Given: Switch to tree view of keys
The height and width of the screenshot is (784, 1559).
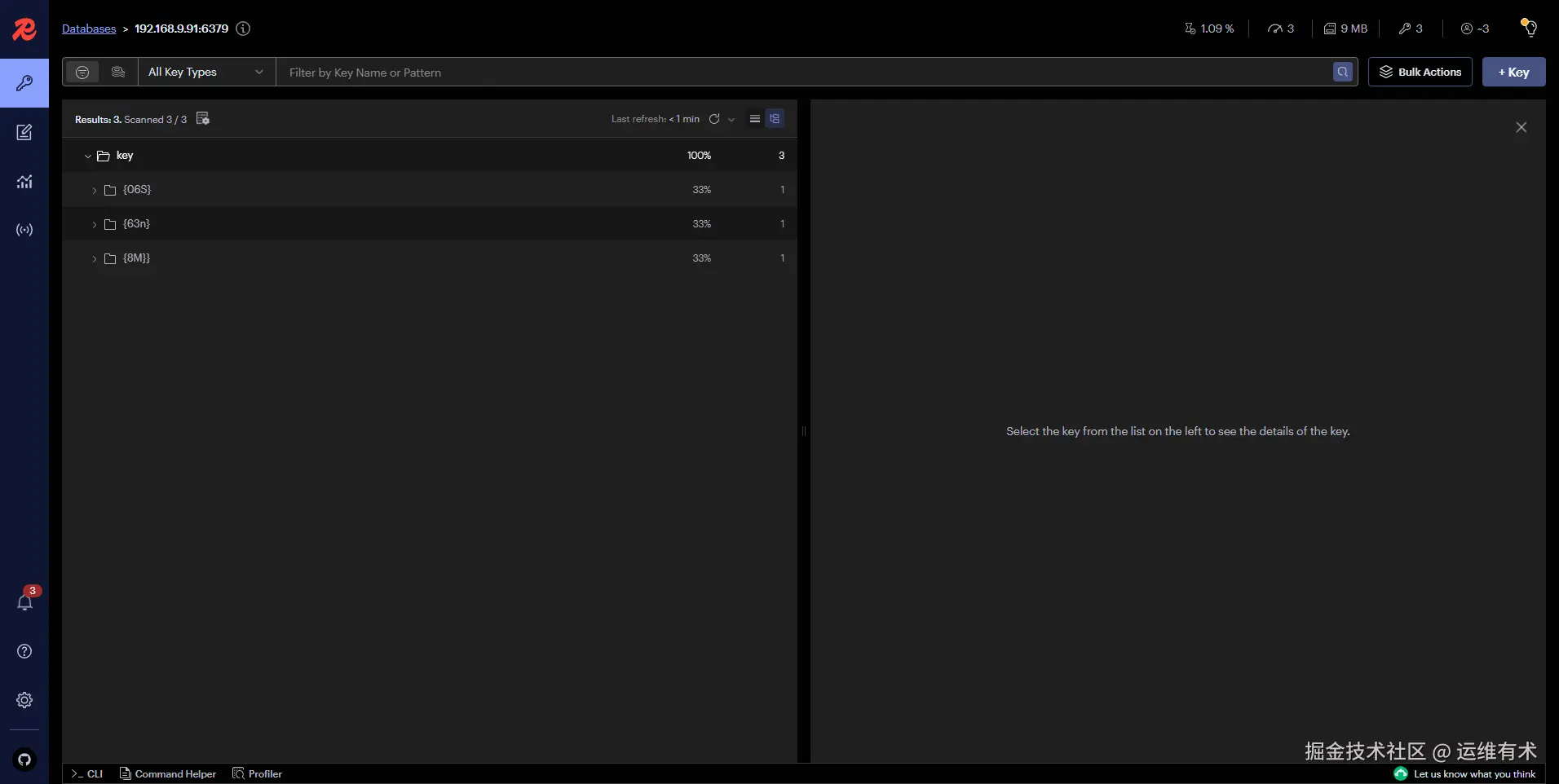Looking at the screenshot, I should point(775,118).
